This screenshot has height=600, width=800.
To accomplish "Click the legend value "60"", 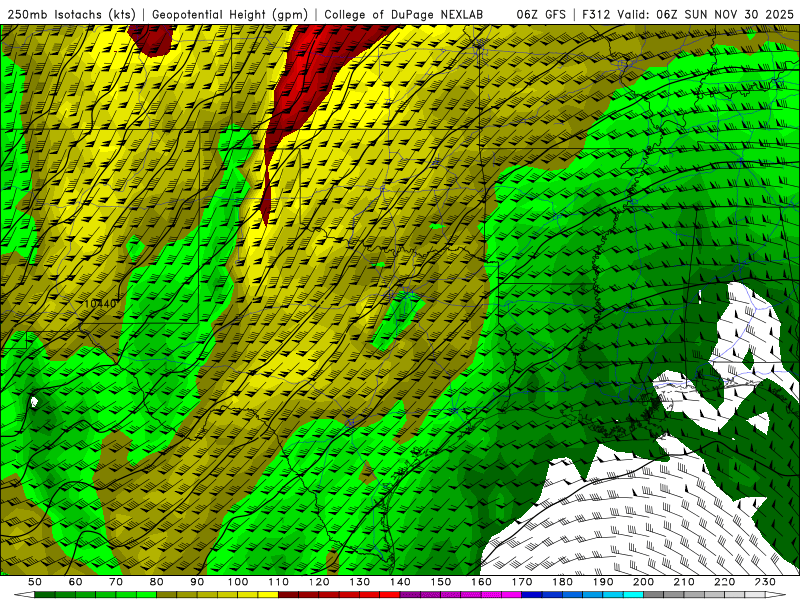I will (x=76, y=582).
